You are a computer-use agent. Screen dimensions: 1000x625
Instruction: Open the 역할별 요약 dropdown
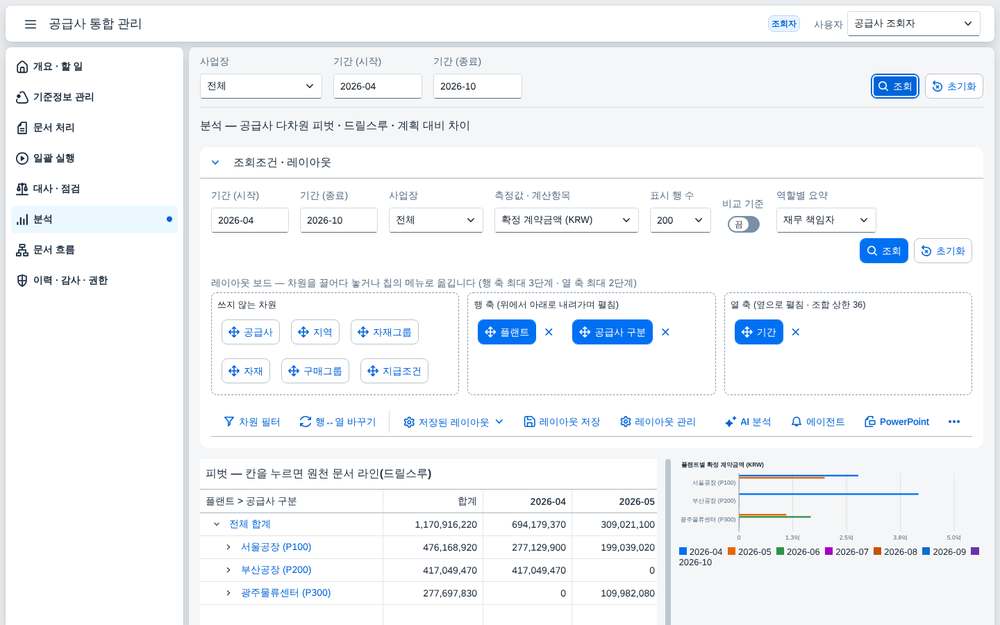click(x=826, y=220)
